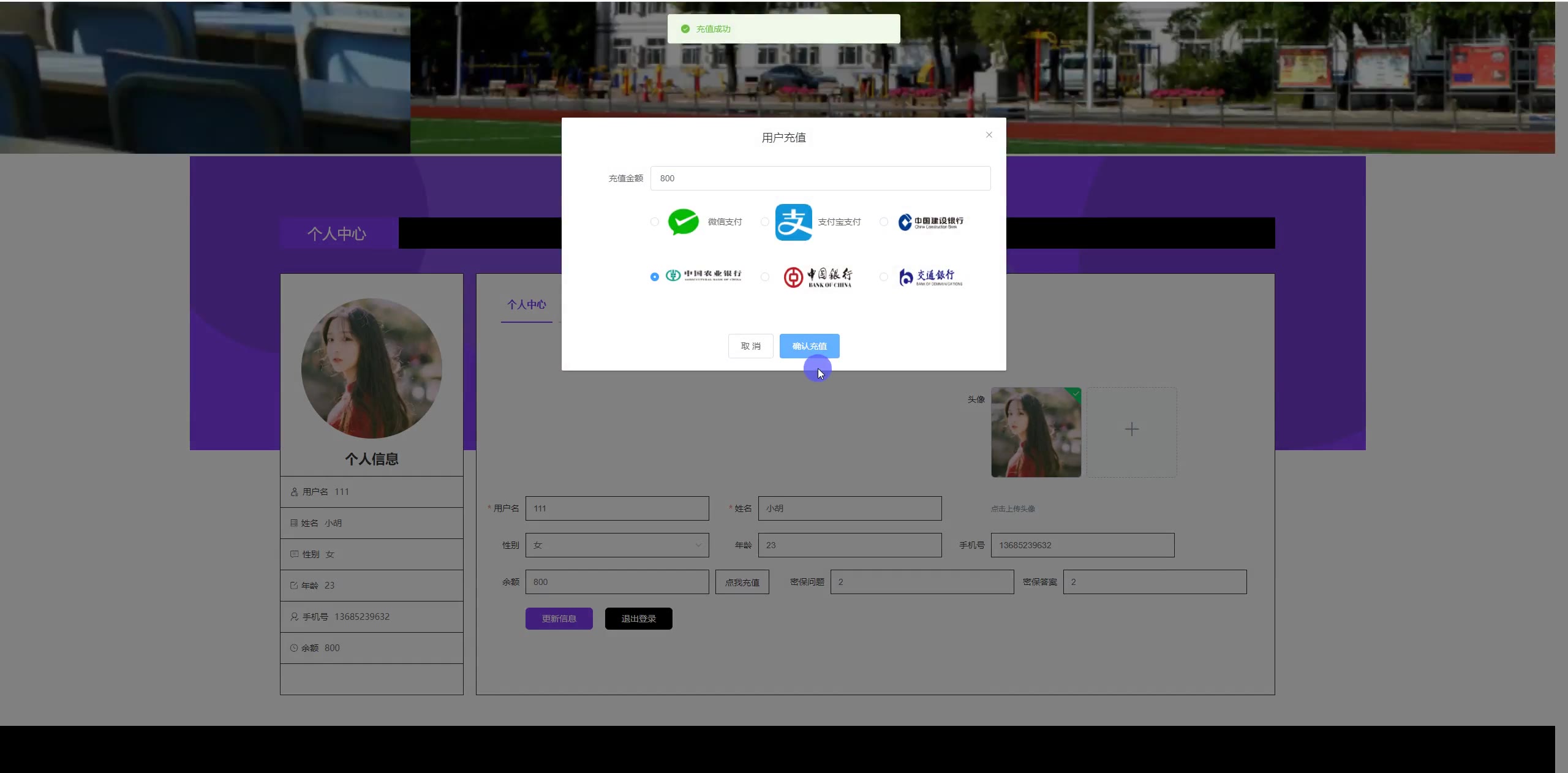Viewport: 1568px width, 773px height.
Task: Click the 退出登录 button
Action: [638, 619]
